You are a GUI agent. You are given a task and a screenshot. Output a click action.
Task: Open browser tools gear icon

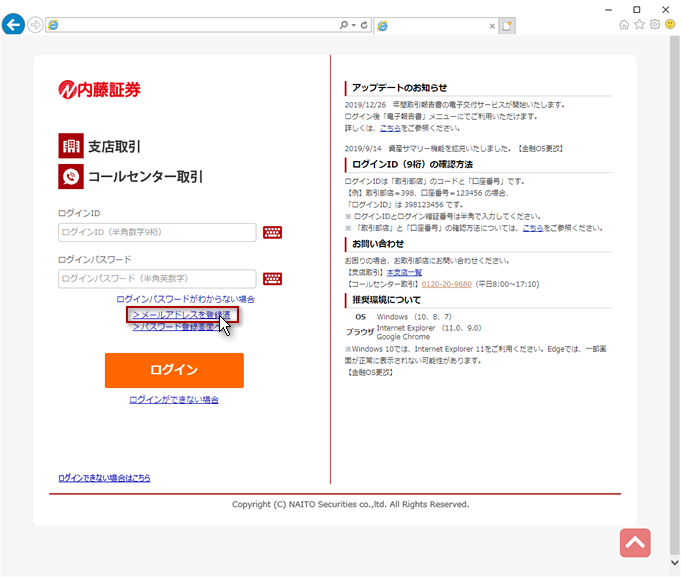pos(655,25)
